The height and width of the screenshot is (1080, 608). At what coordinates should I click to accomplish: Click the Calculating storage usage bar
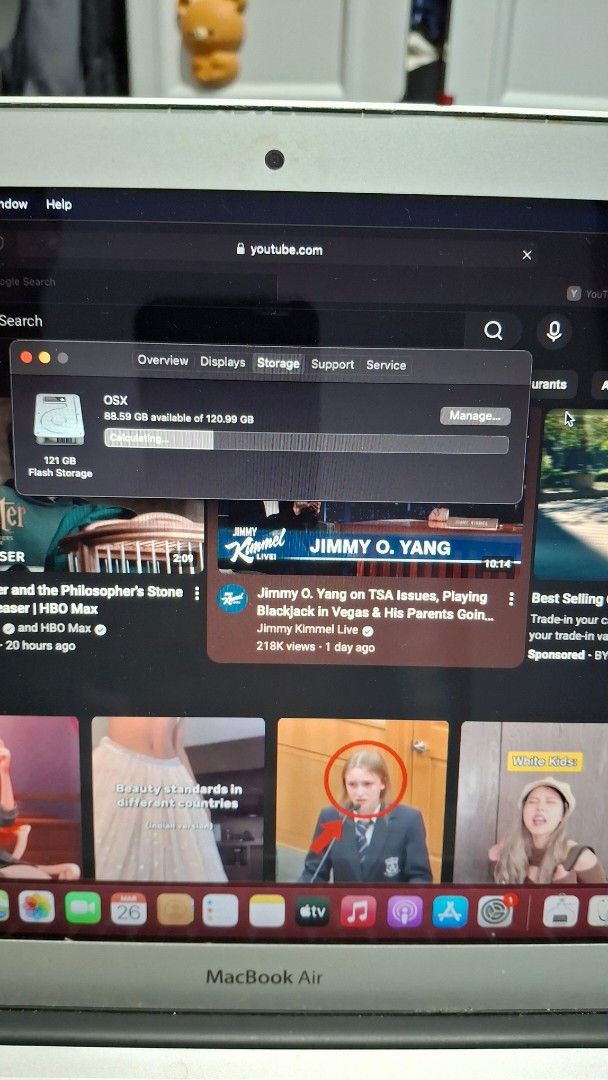coord(306,440)
